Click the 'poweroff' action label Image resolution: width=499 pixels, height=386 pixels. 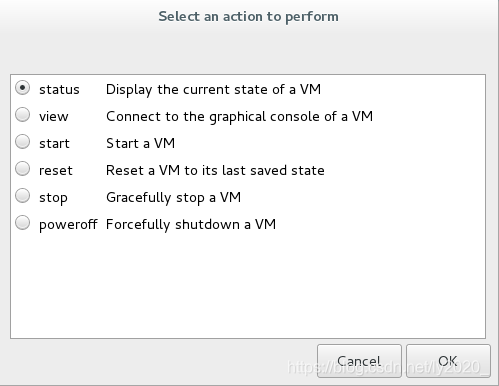[x=68, y=224]
